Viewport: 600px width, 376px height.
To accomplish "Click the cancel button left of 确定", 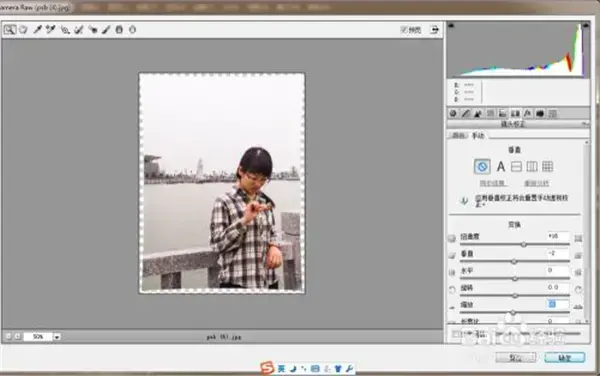I will click(515, 358).
